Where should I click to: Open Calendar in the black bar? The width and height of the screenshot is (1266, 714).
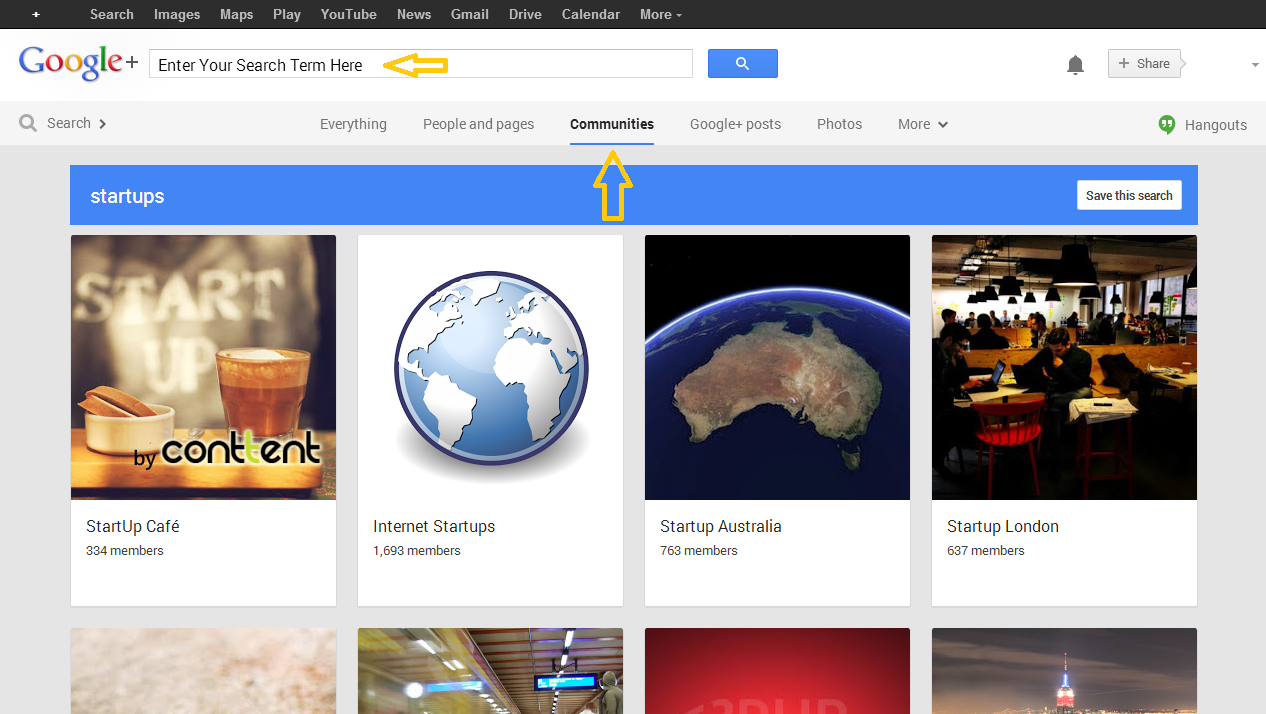591,14
